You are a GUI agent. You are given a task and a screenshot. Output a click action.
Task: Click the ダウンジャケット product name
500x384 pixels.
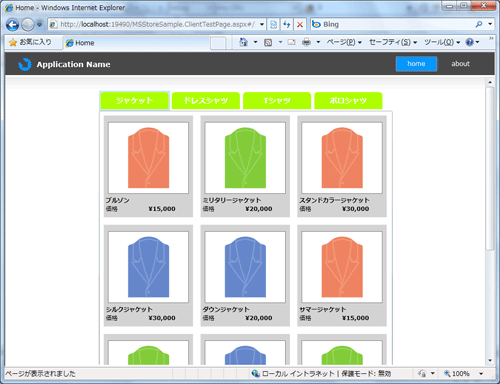point(226,310)
